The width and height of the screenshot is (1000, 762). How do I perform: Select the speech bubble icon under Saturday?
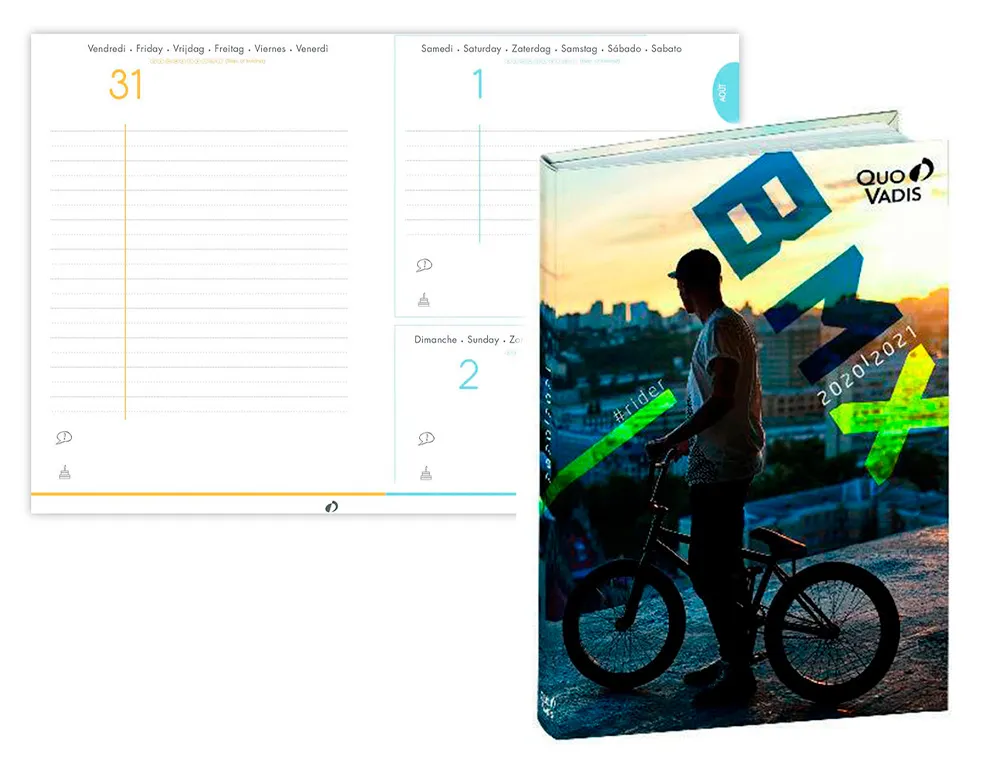tap(425, 265)
